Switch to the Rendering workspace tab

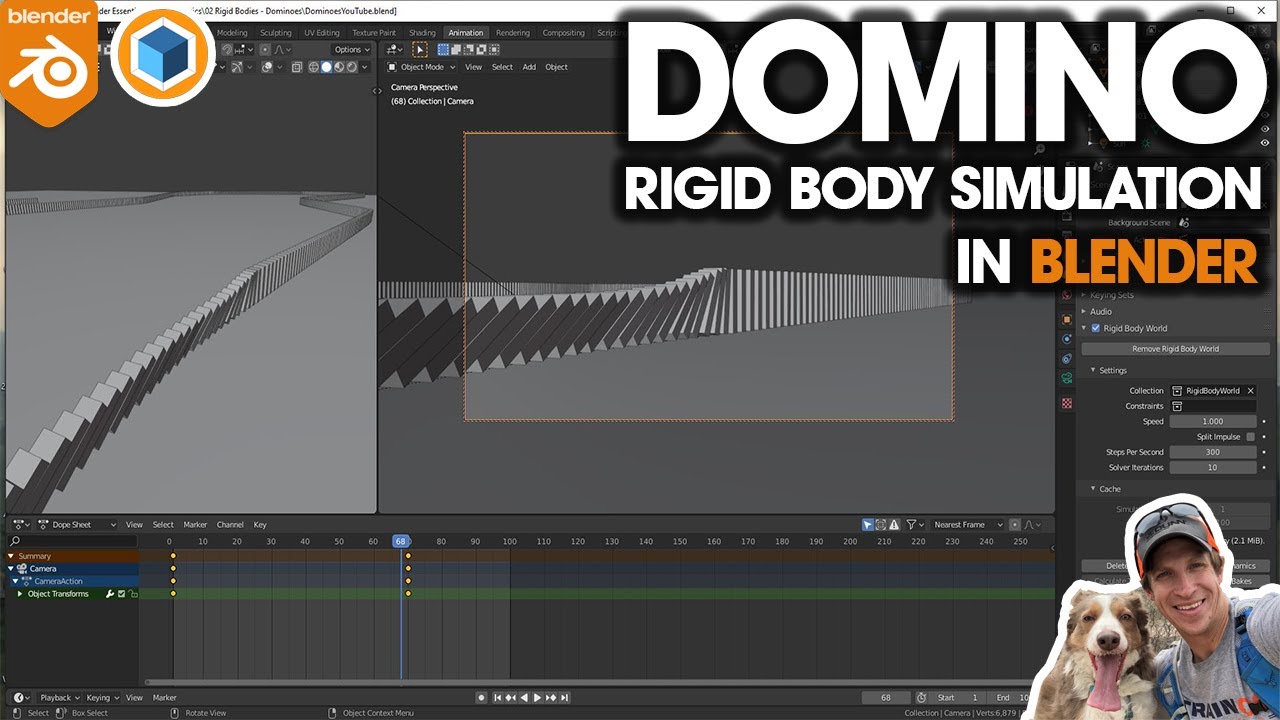click(513, 32)
